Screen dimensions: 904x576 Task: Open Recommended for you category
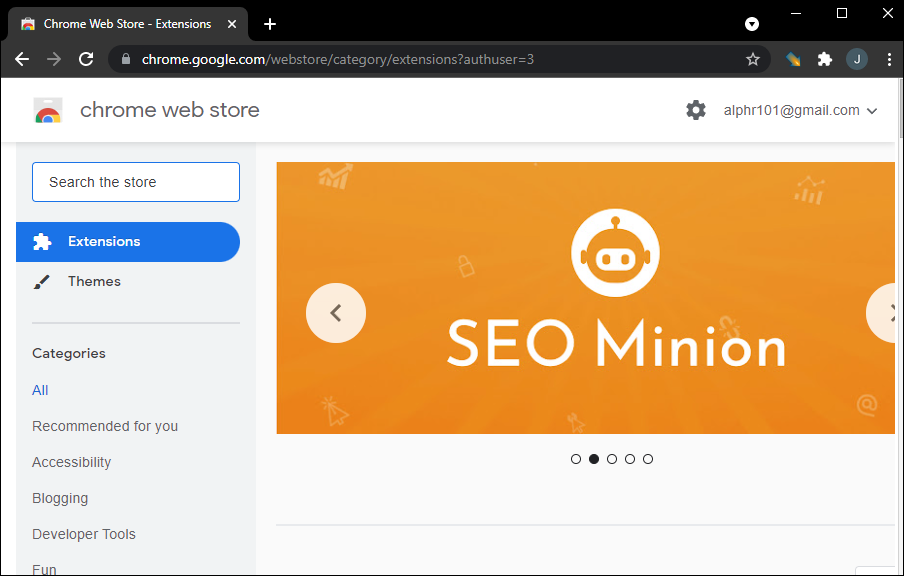105,426
